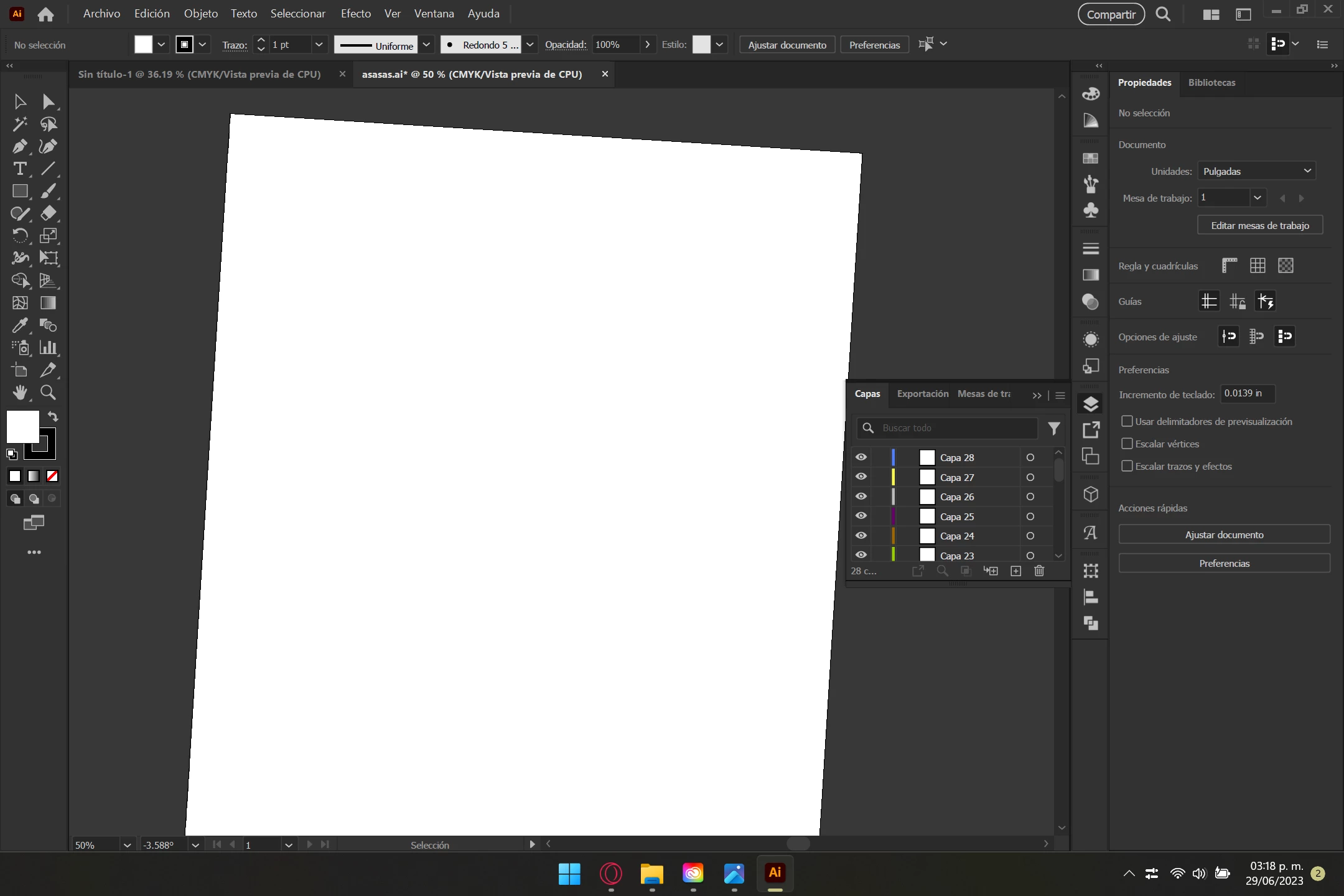The width and height of the screenshot is (1344, 896).
Task: Select the Pen tool
Action: click(x=19, y=146)
